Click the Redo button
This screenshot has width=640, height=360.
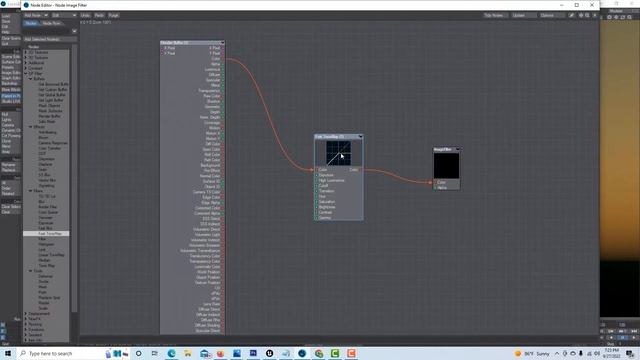pyautogui.click(x=99, y=15)
